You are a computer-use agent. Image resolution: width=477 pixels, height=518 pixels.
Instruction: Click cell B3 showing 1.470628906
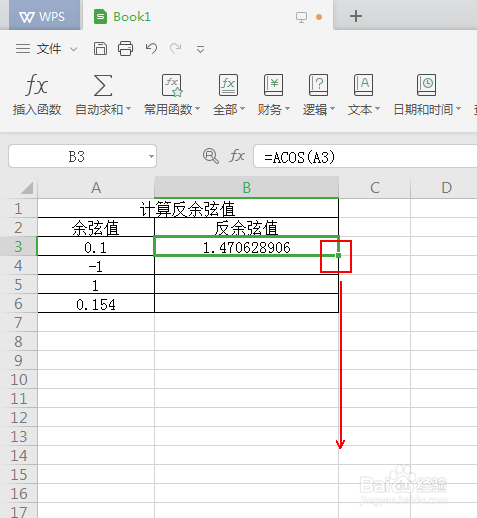[x=247, y=247]
